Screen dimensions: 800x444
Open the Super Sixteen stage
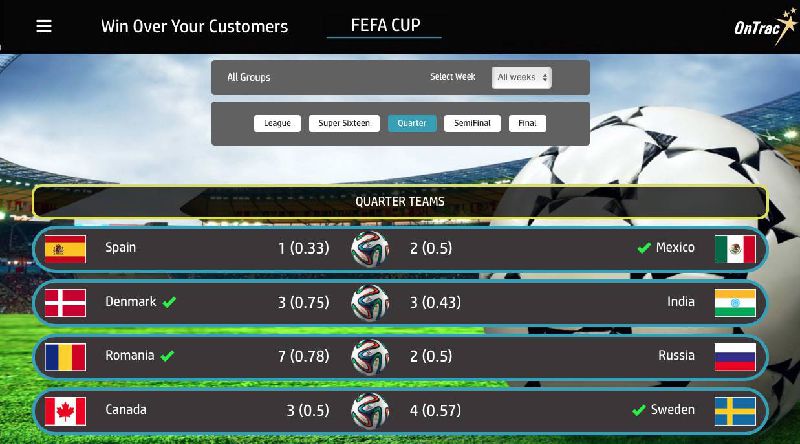pos(344,123)
